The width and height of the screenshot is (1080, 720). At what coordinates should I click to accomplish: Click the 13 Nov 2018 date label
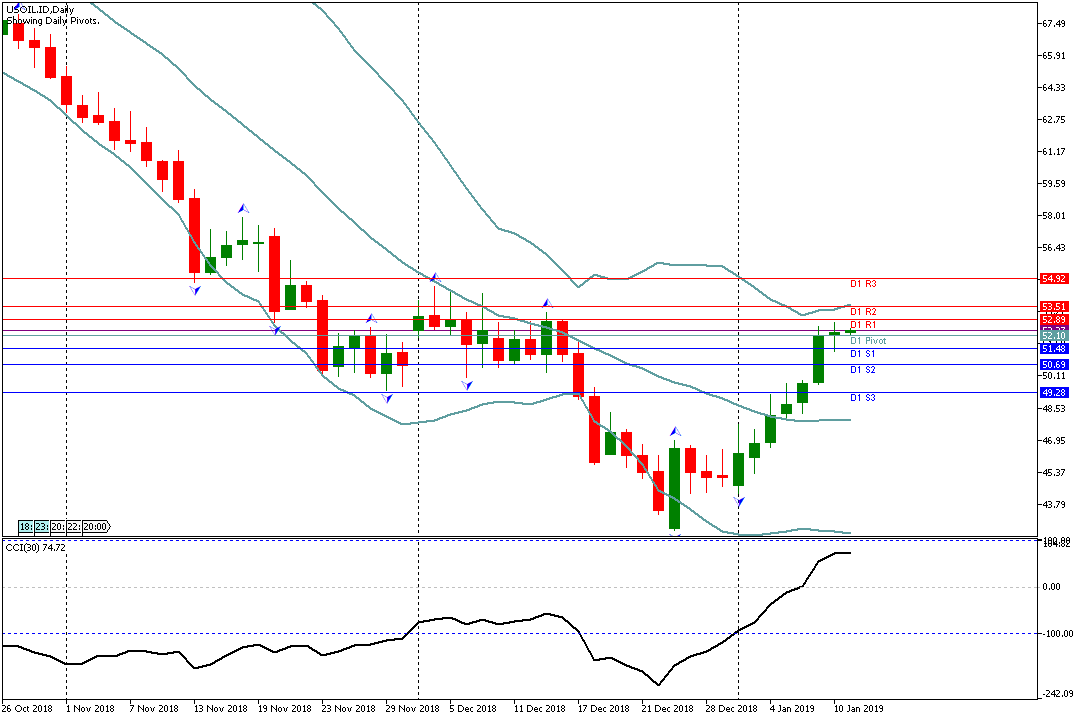[220, 708]
